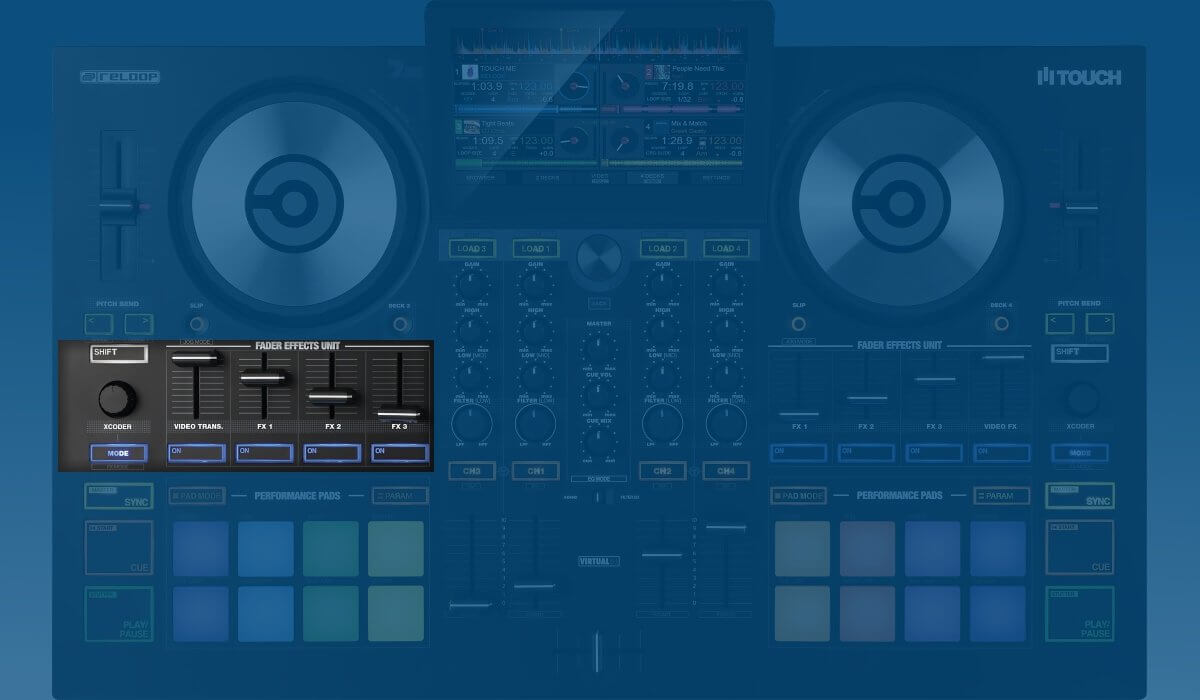1200x700 pixels.
Task: Hit the BACK button below browse encoder
Action: (x=598, y=302)
